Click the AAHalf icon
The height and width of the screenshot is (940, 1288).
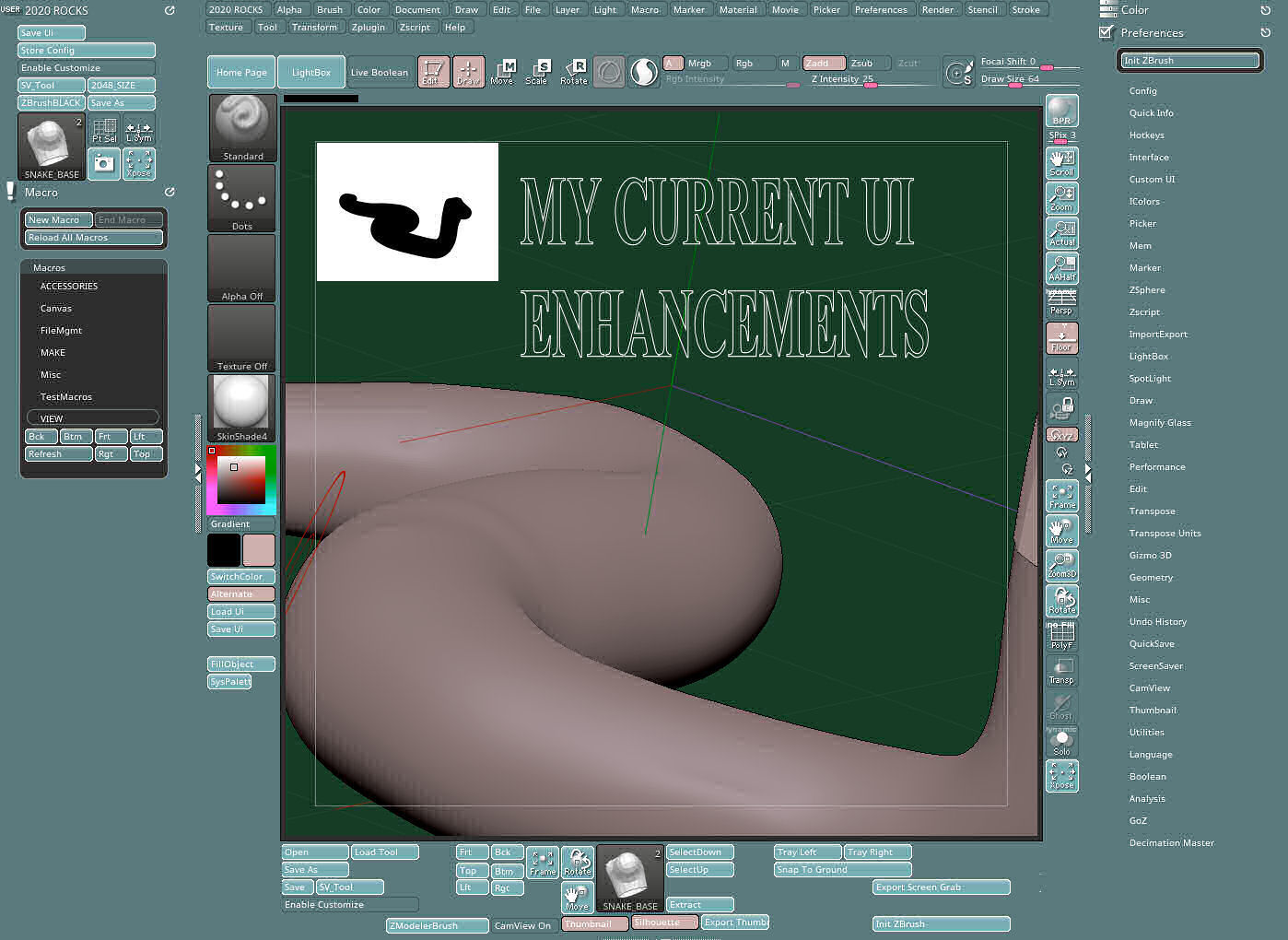pyautogui.click(x=1061, y=267)
